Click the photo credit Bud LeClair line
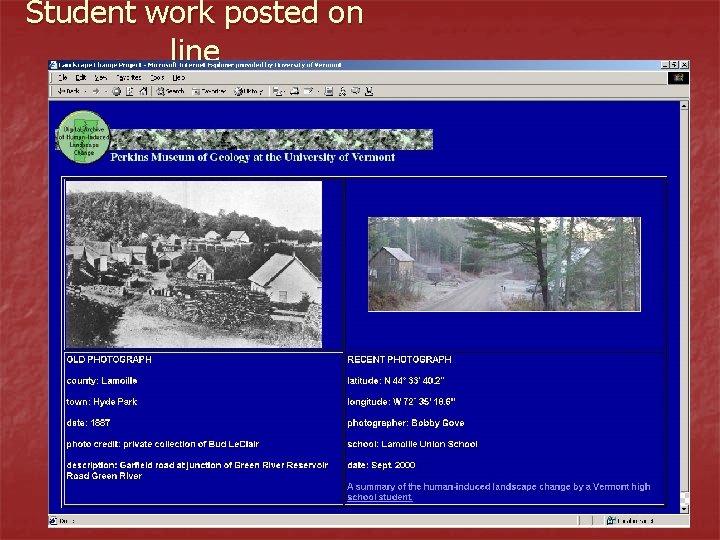This screenshot has height=540, width=720. tap(163, 444)
